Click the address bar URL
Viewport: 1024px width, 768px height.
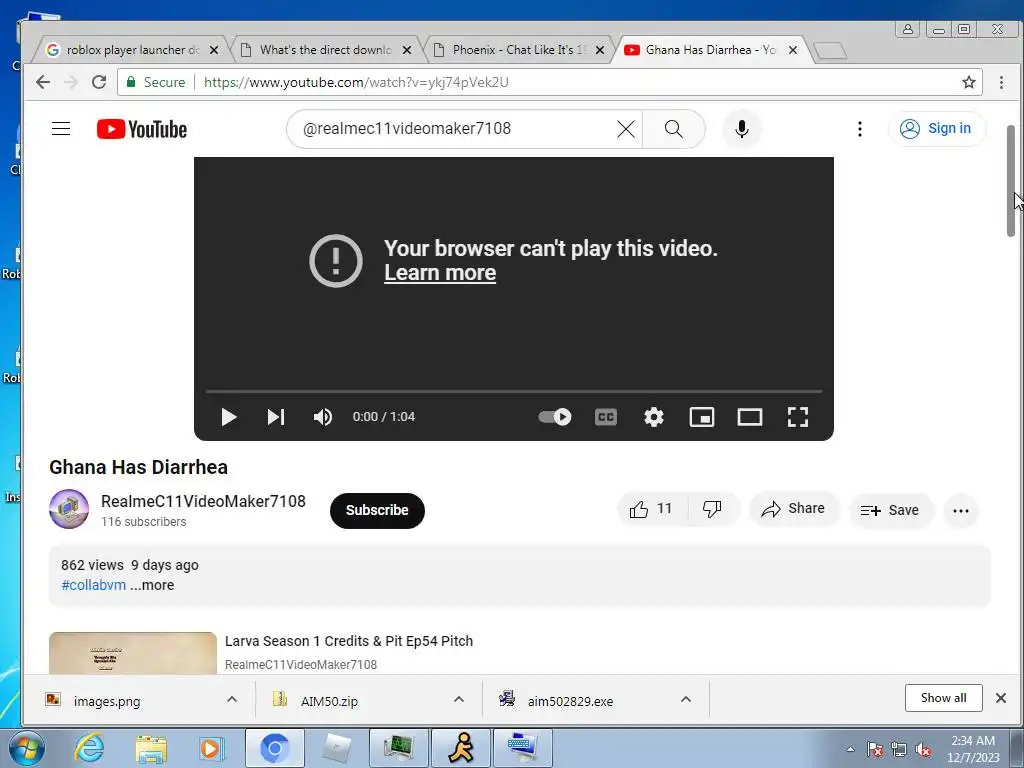click(356, 82)
